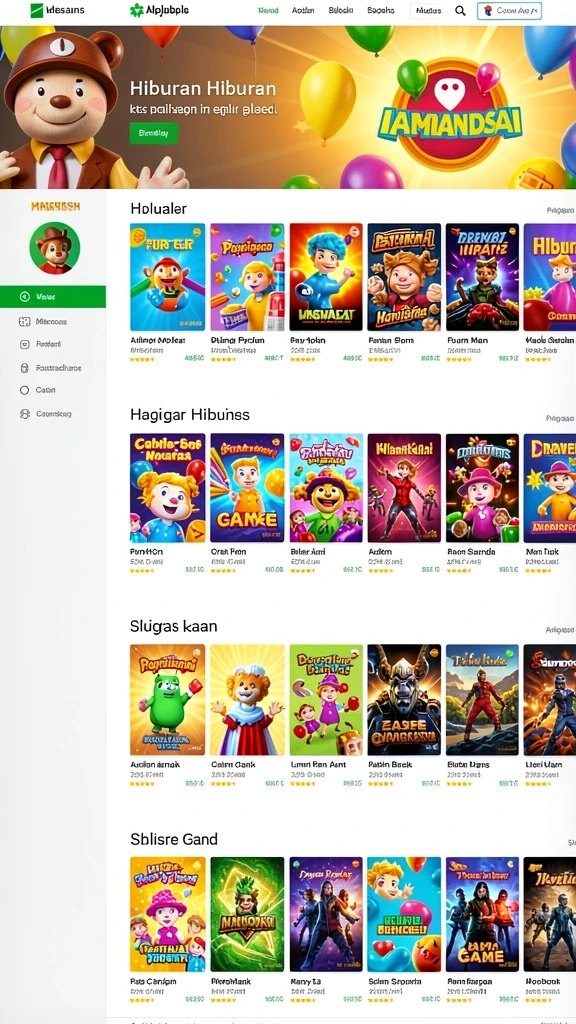Image resolution: width=576 pixels, height=1024 pixels.
Task: Open the Narvy La purple warriors thumbnail
Action: coord(326,914)
